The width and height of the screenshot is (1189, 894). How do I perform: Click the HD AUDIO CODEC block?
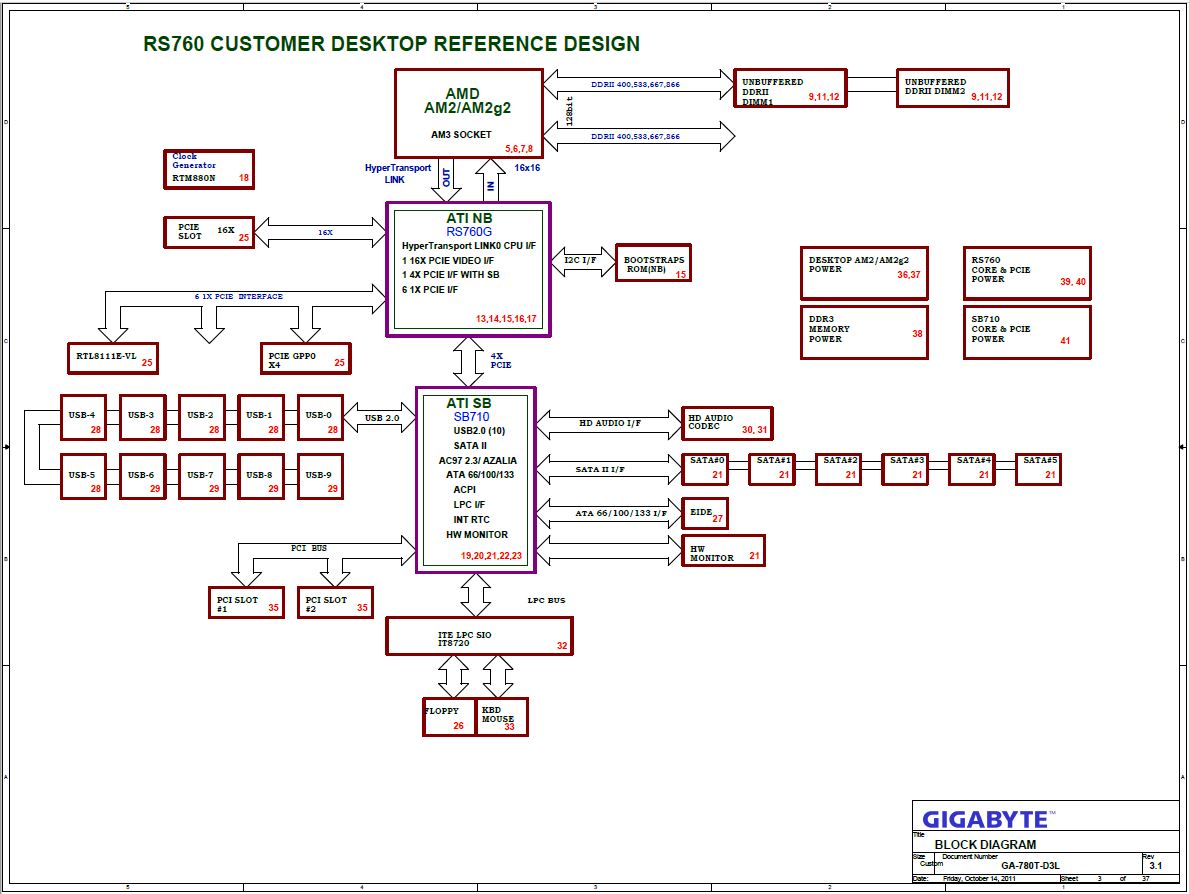click(727, 423)
